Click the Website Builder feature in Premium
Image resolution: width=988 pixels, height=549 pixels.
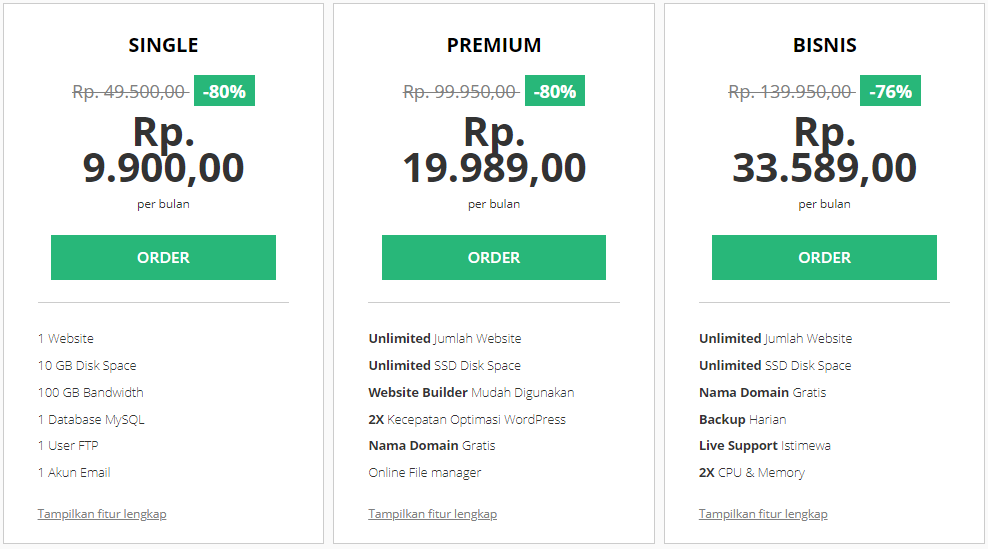pos(471,392)
